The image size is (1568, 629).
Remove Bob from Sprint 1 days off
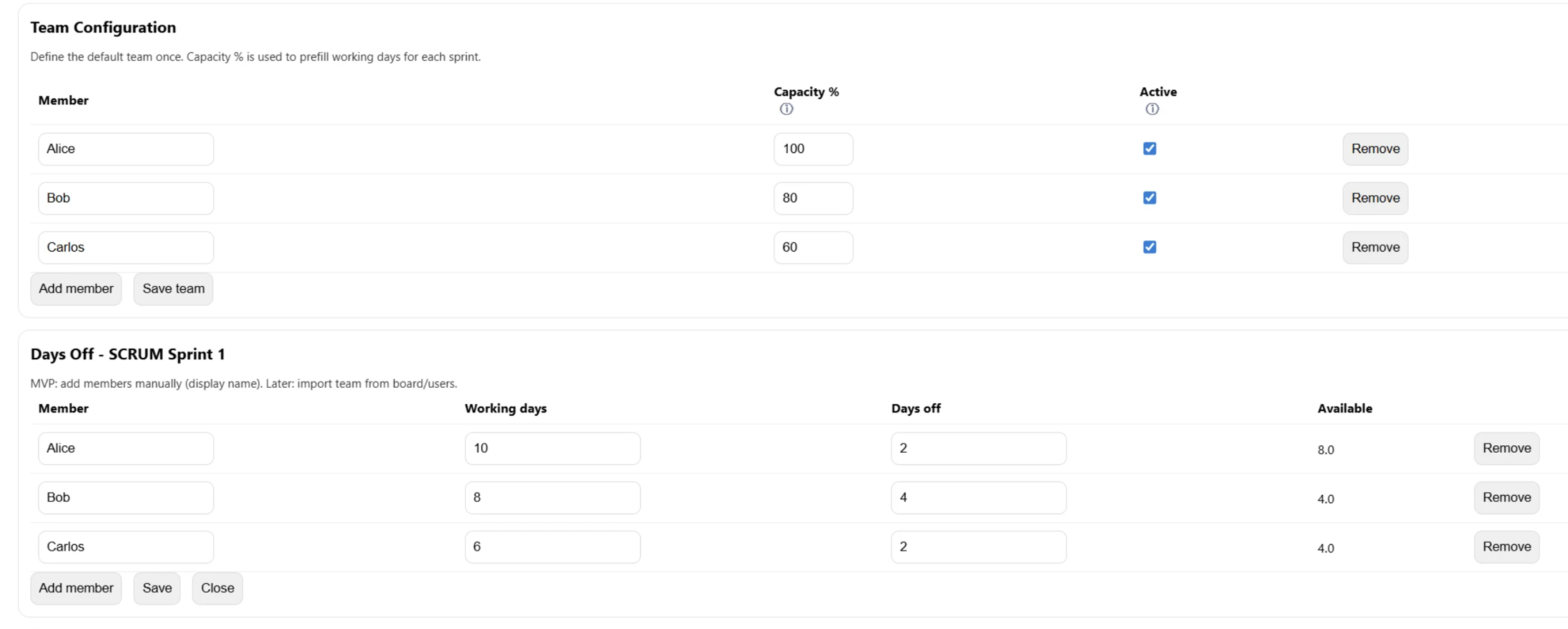click(x=1506, y=498)
